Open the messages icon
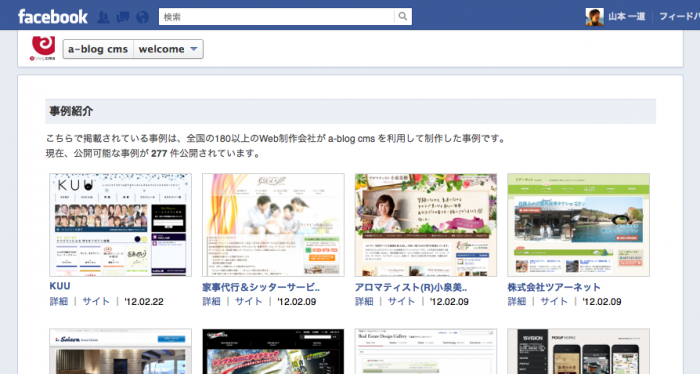Viewport: 700px width, 374px height. [x=123, y=17]
